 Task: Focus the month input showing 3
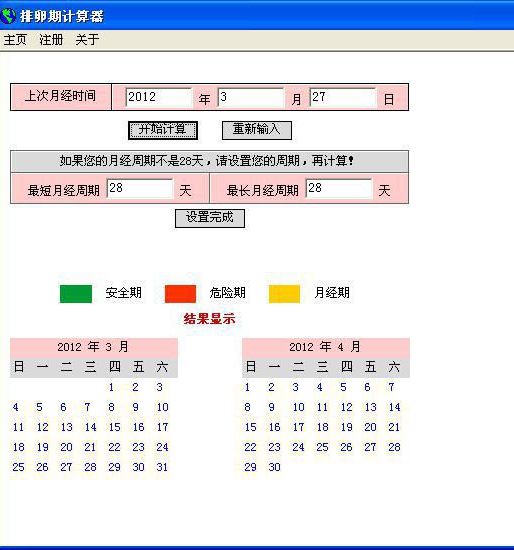click(251, 97)
